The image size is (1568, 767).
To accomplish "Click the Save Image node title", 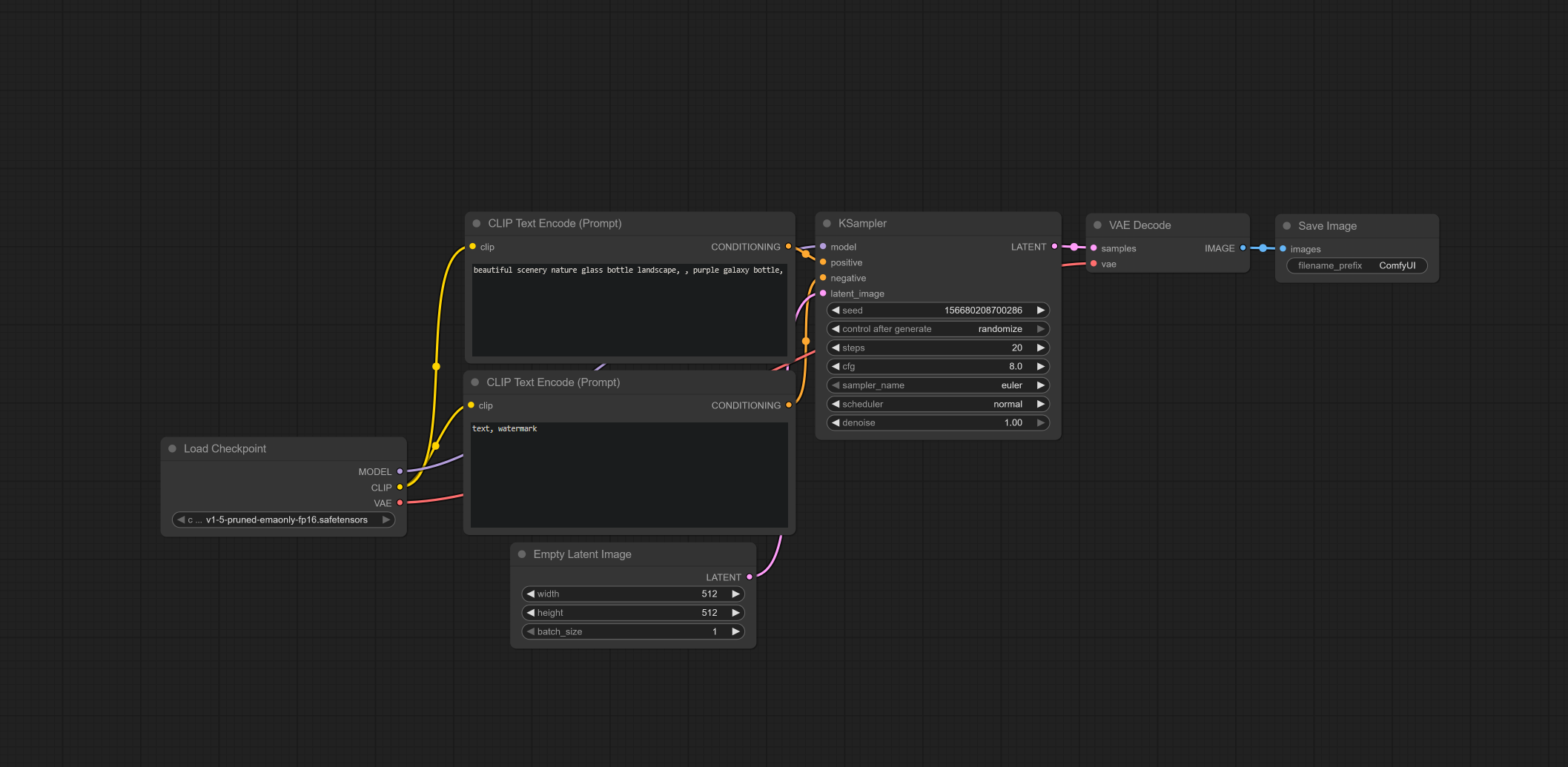I will (x=1327, y=226).
